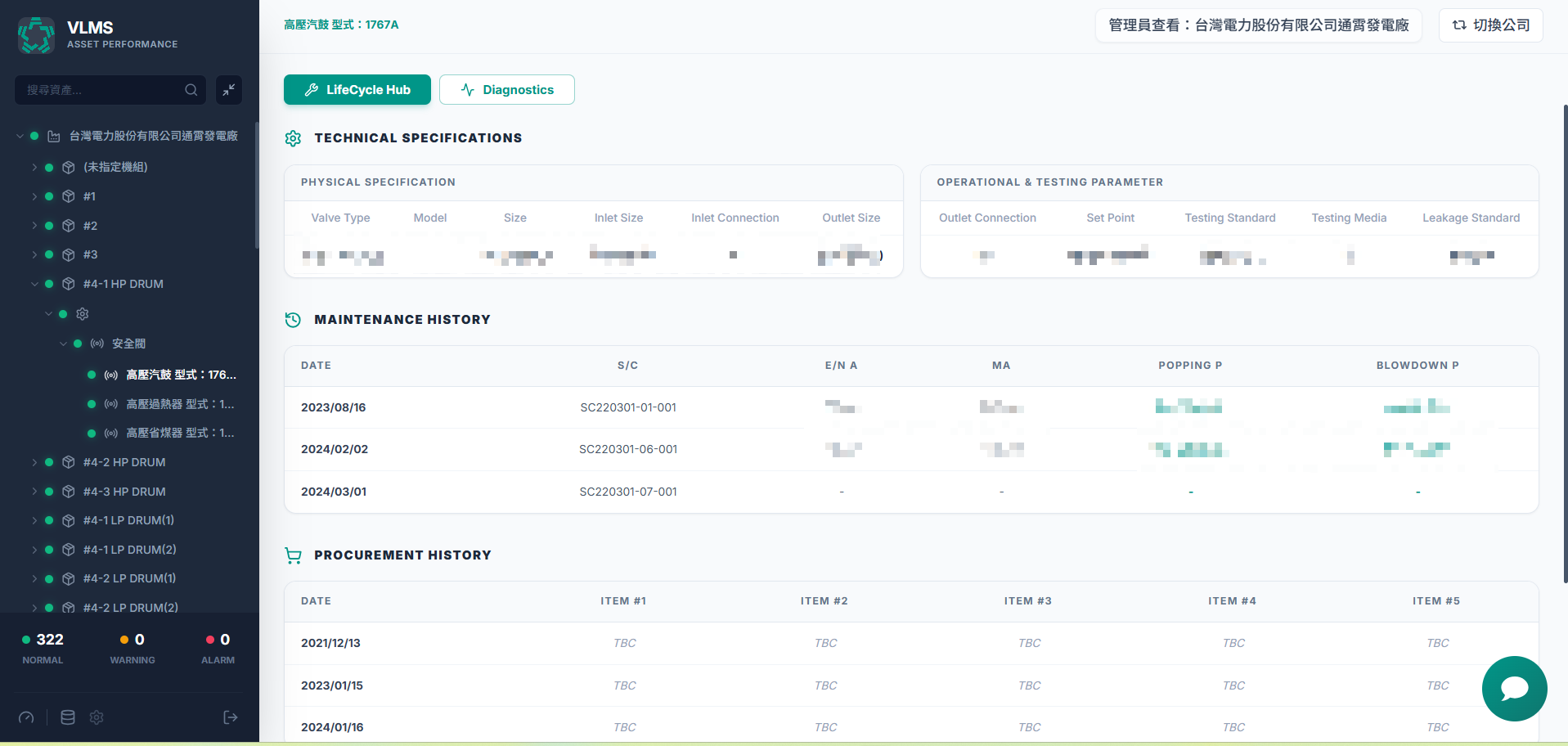1568x746 pixels.
Task: Switch to the LifeCycle Hub tab
Action: coord(357,90)
